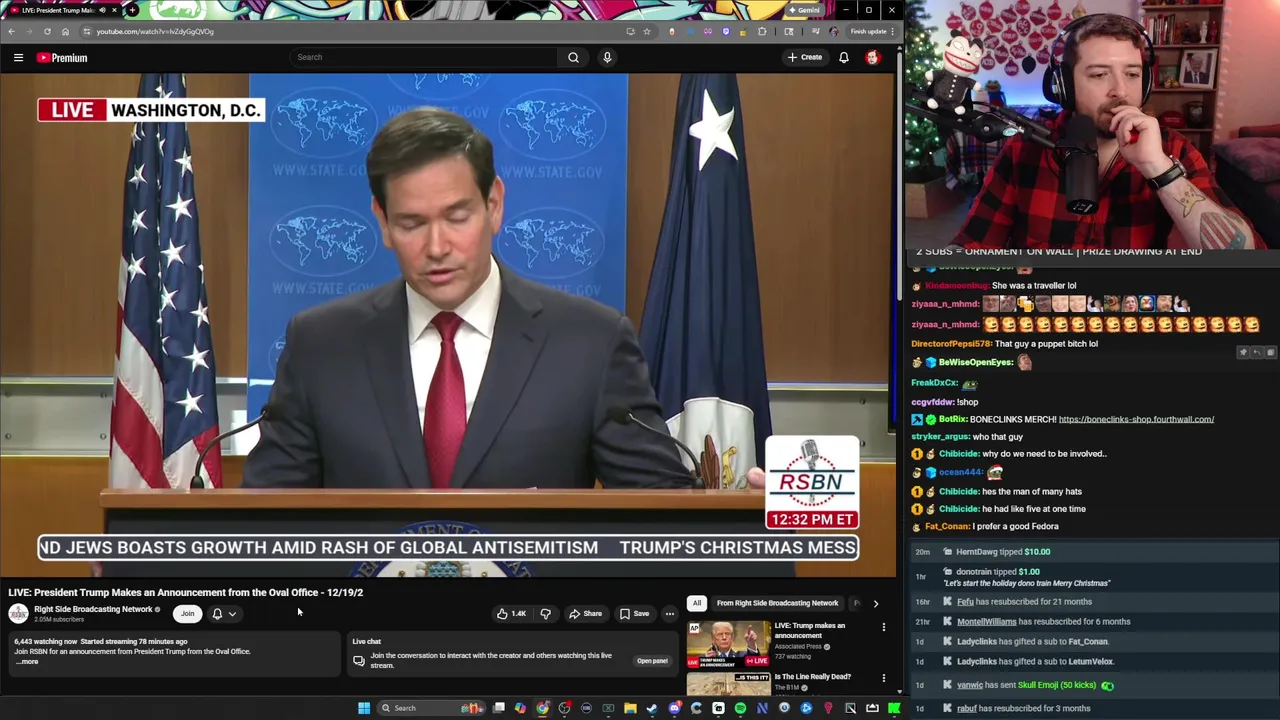Open Task View from the taskbar
Image resolution: width=1280 pixels, height=720 pixels.
click(498, 708)
